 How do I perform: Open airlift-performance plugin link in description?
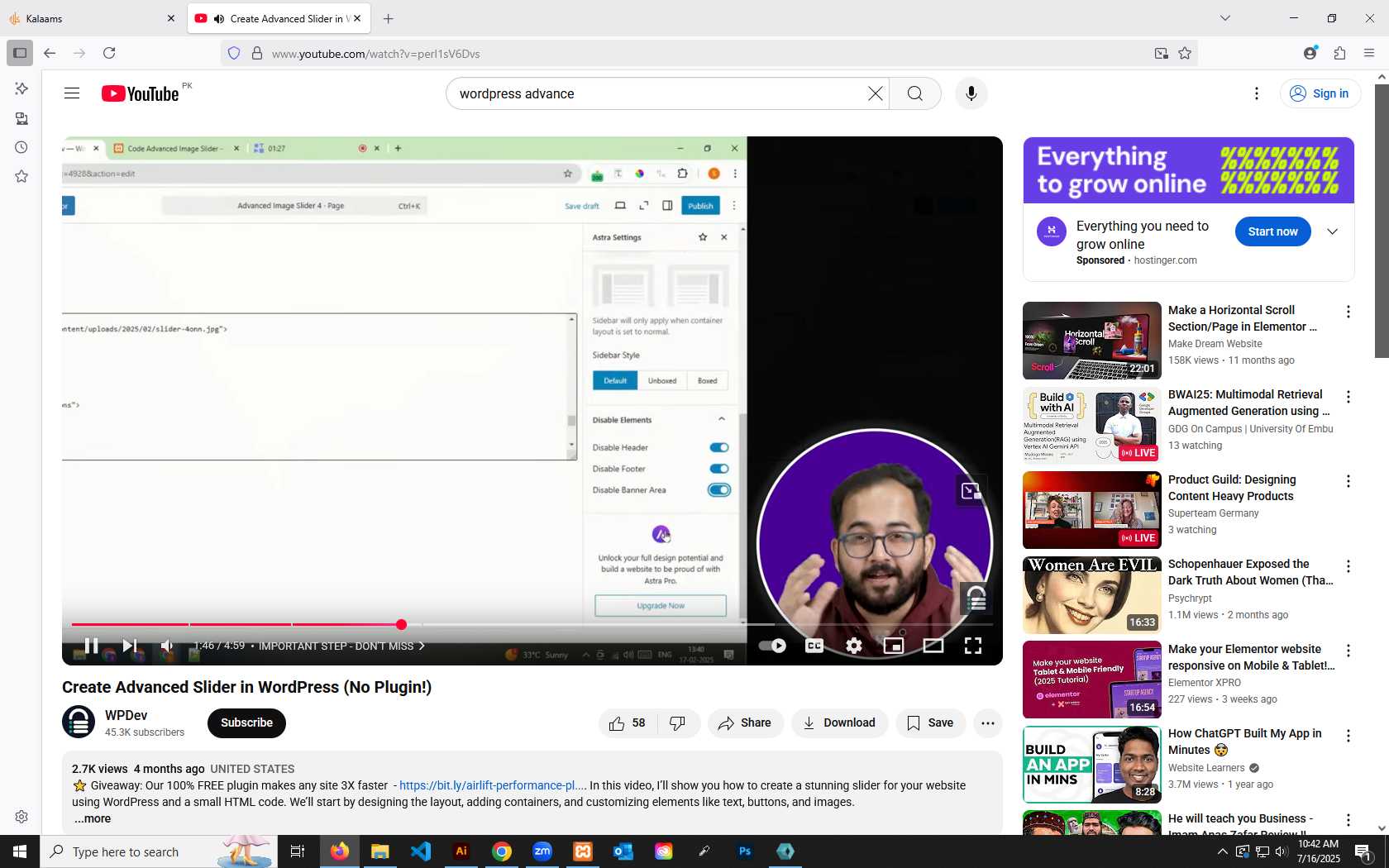493,785
